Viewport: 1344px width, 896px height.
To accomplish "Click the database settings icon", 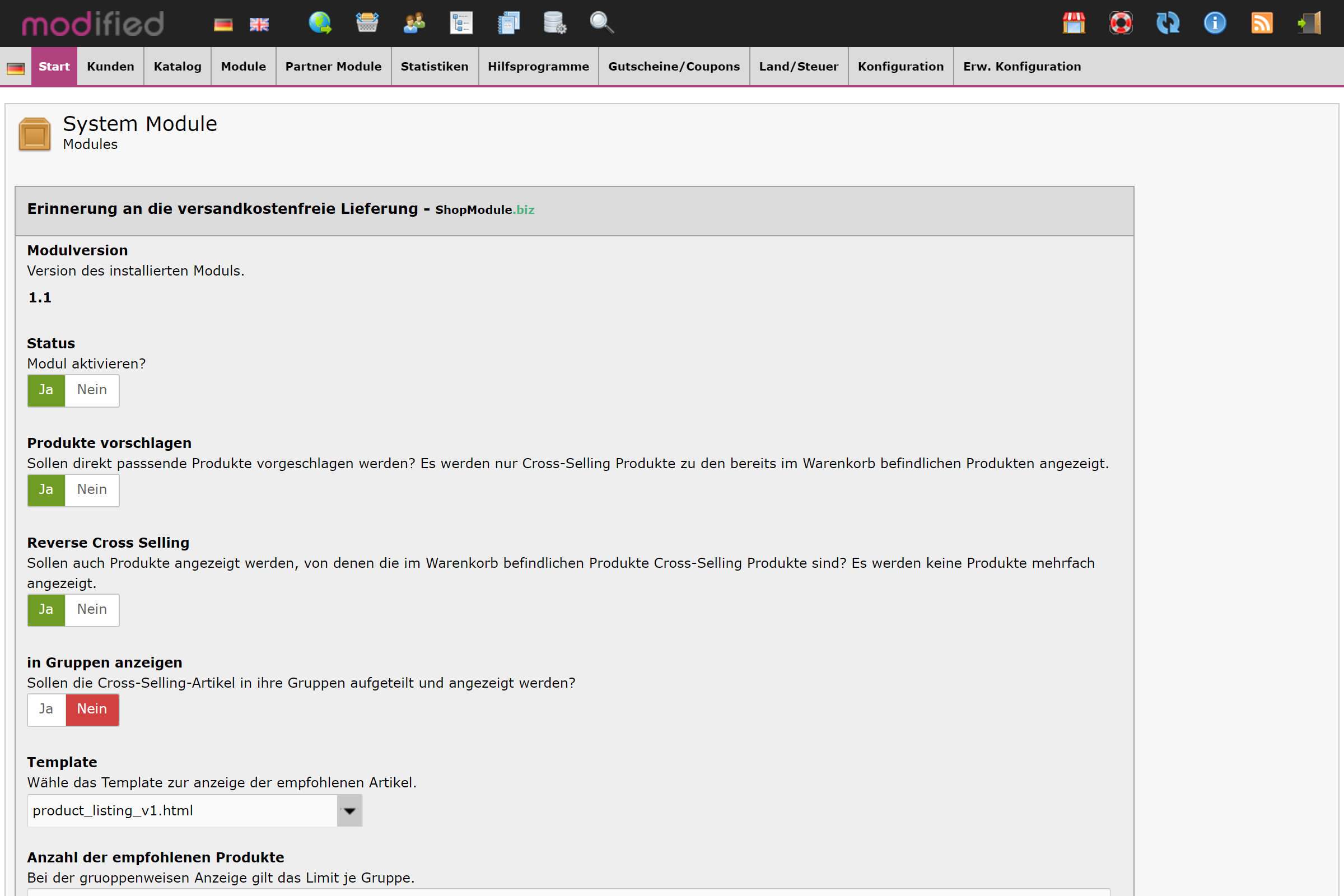I will click(554, 23).
